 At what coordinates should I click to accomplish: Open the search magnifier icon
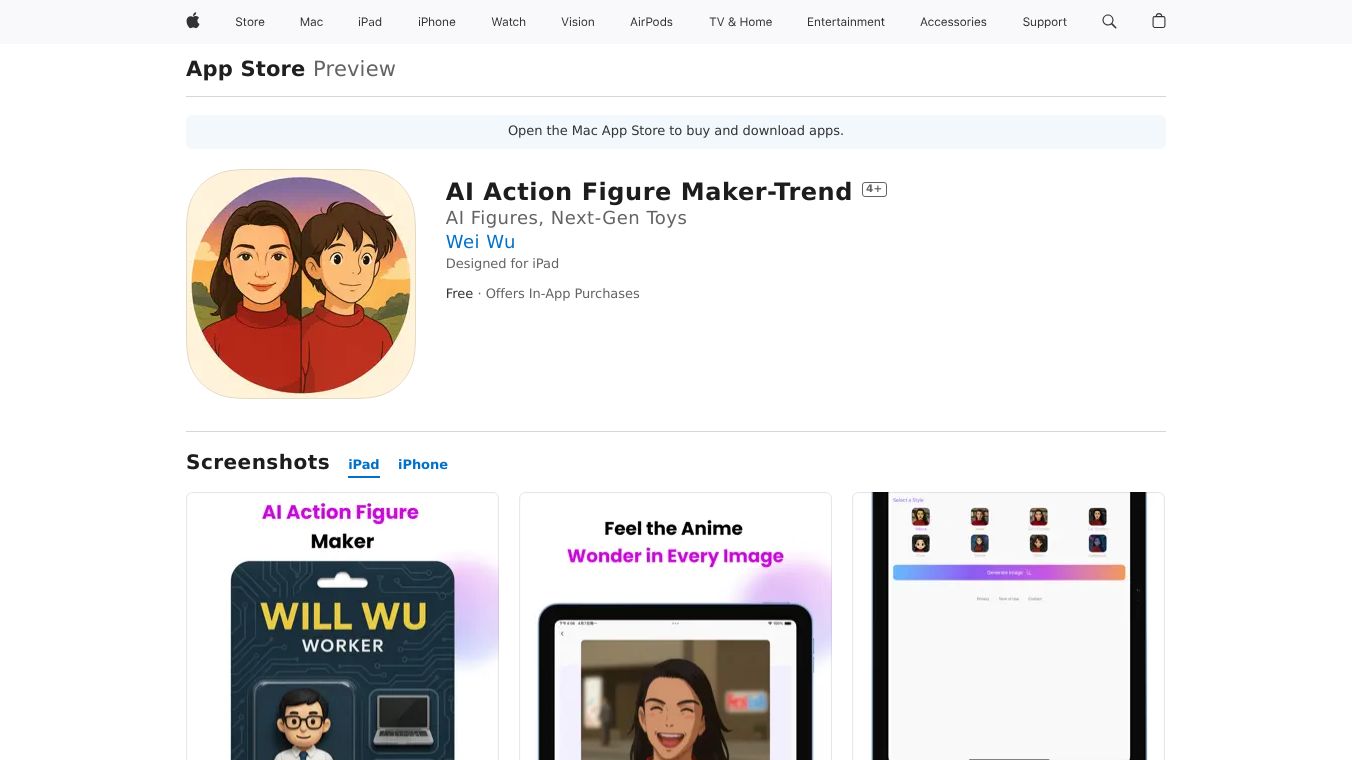tap(1109, 21)
